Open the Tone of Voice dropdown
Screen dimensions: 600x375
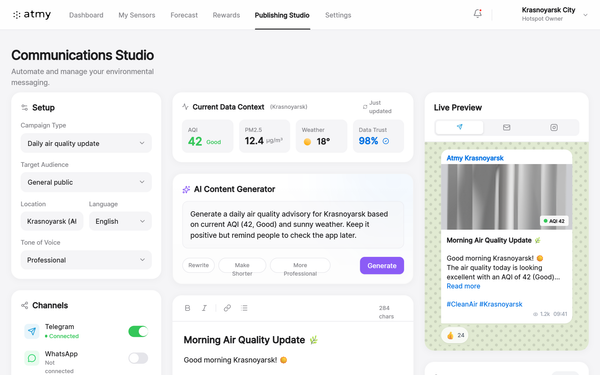(x=86, y=260)
